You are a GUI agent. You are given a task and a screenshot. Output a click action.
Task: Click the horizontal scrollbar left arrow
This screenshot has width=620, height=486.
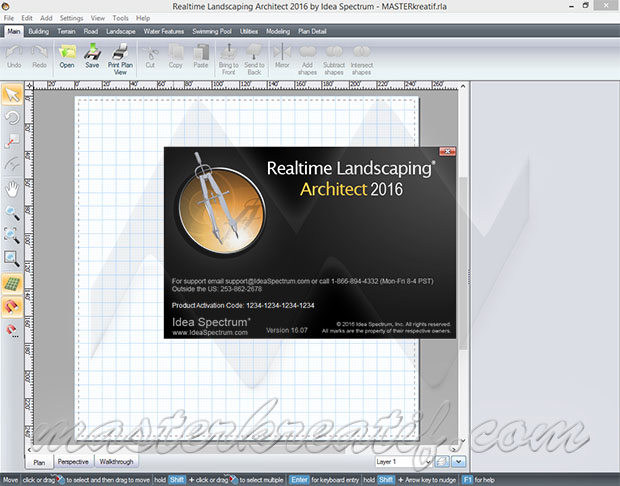pyautogui.click(x=29, y=450)
